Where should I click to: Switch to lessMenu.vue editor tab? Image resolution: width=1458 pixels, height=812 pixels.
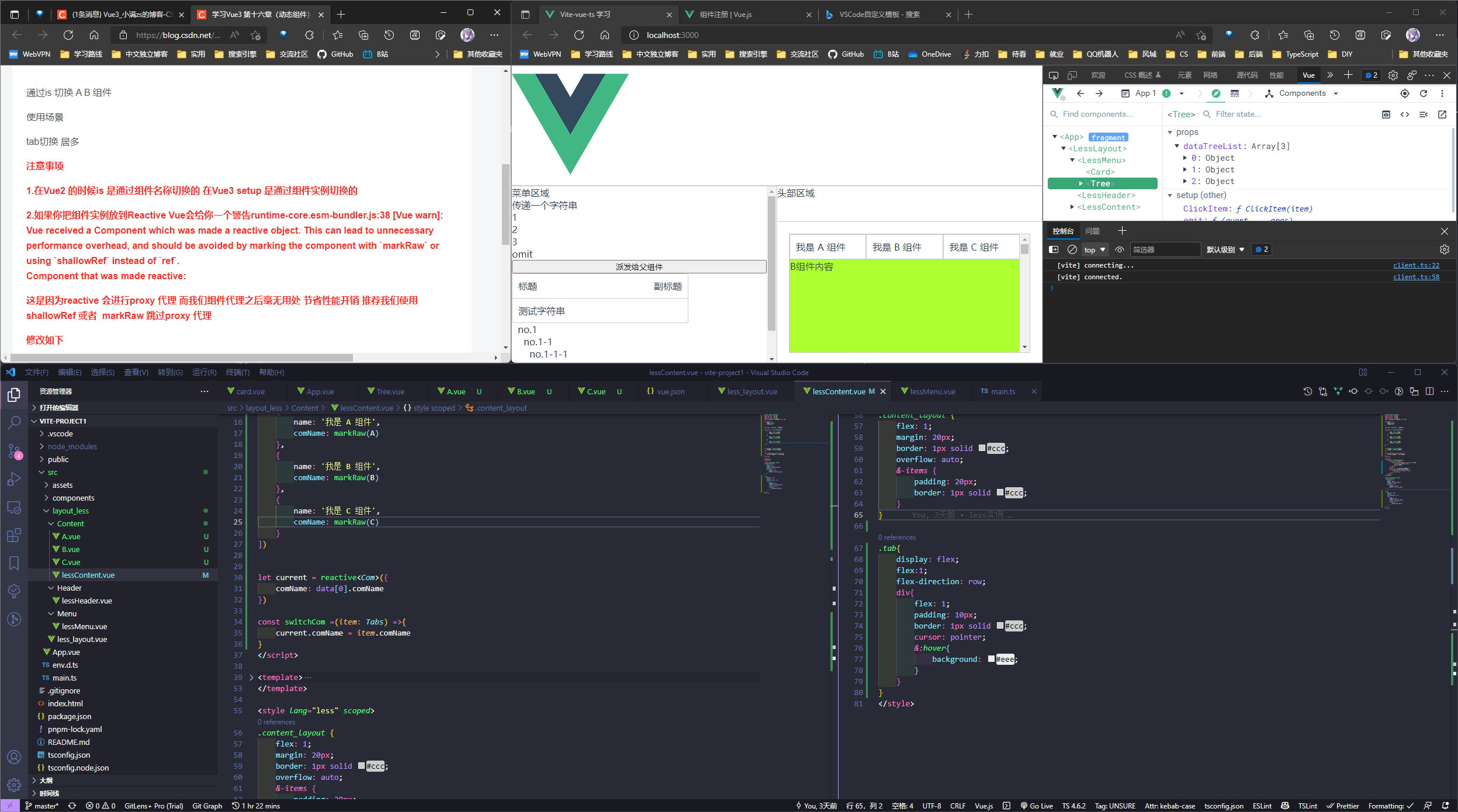[x=933, y=391]
